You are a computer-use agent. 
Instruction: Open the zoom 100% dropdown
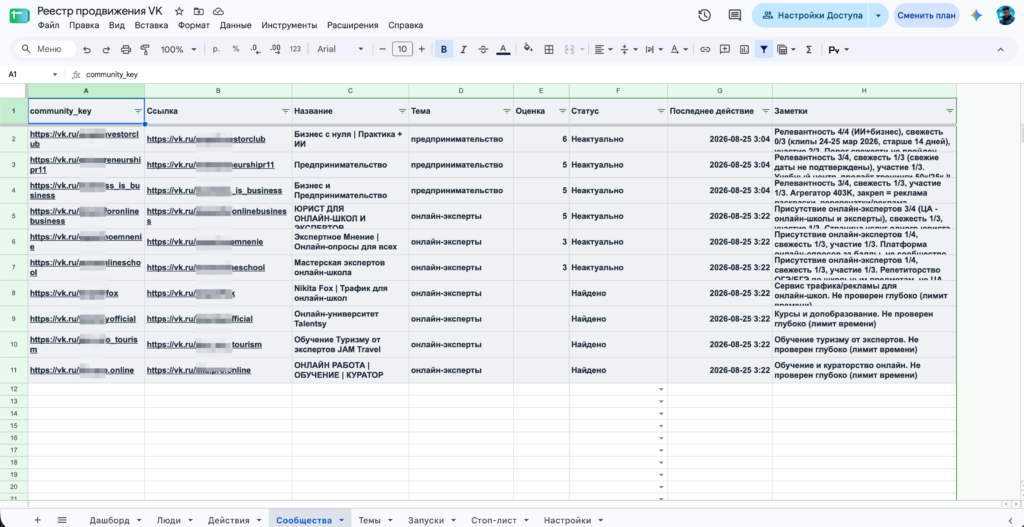[x=177, y=49]
